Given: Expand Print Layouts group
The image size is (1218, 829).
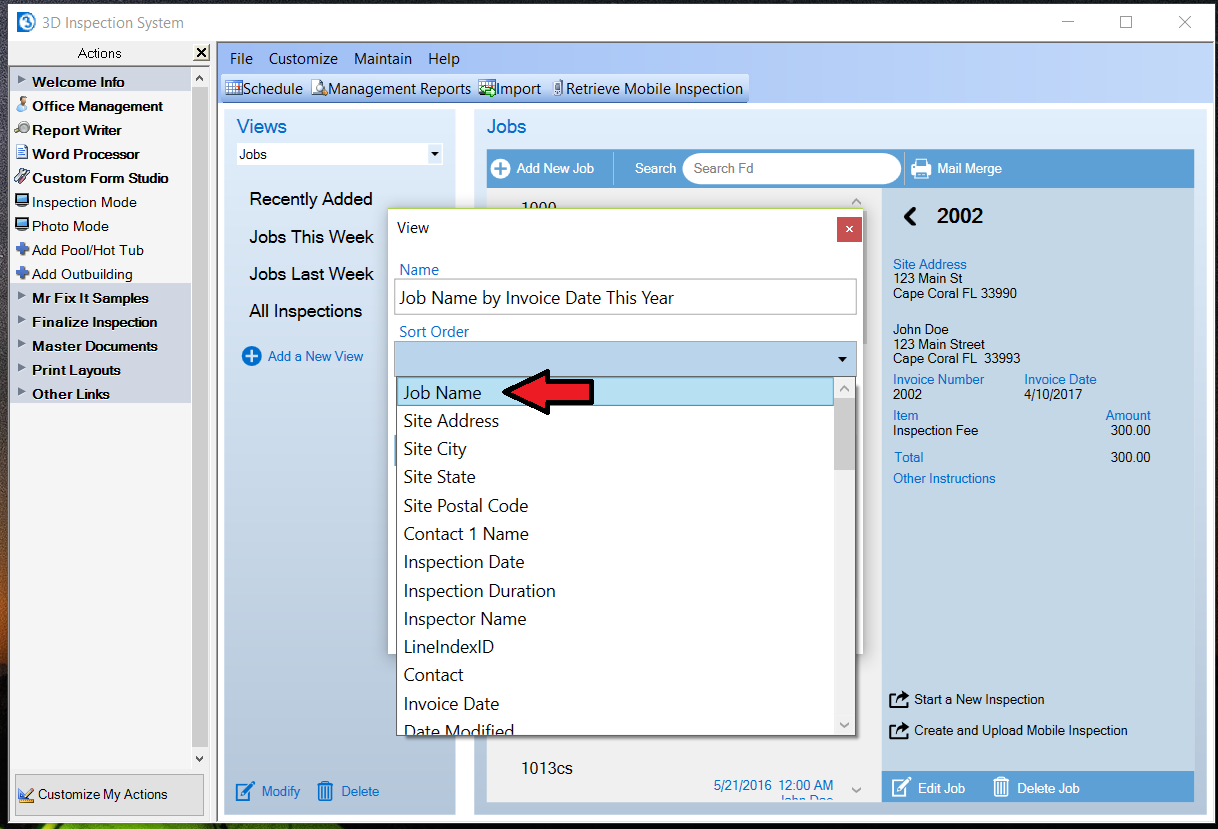Looking at the screenshot, I should click(22, 369).
